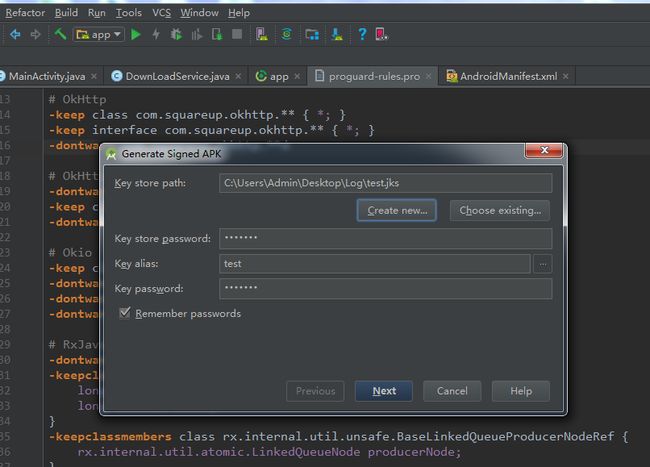Click 'BaseLinkedQueueProducerNodeRef' class name text

click(x=505, y=437)
